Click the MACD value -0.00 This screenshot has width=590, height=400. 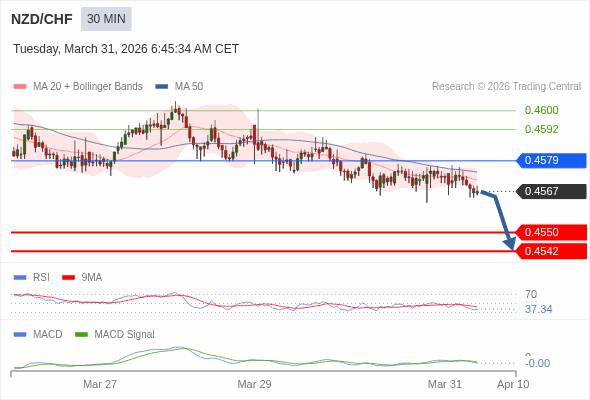[x=537, y=363]
